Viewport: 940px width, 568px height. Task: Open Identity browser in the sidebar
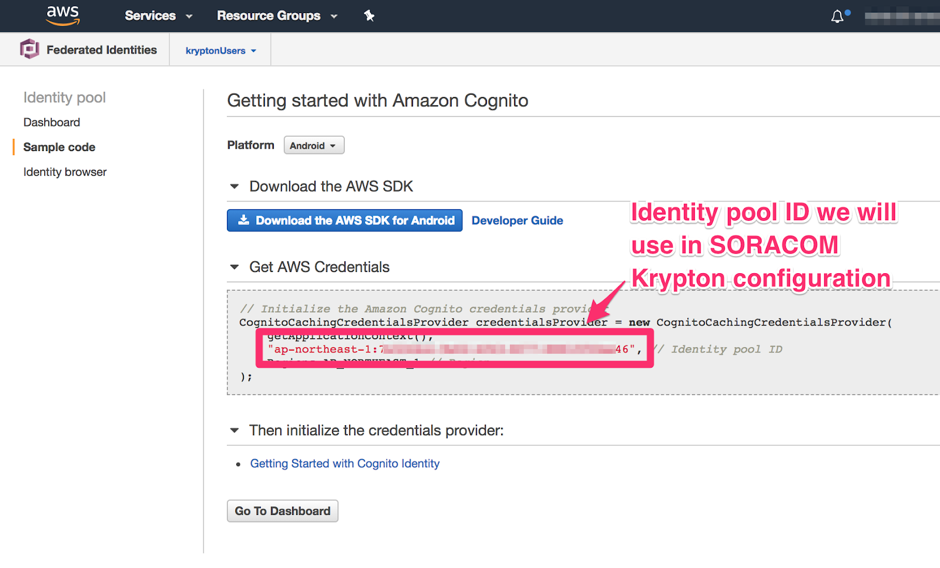pyautogui.click(x=65, y=172)
